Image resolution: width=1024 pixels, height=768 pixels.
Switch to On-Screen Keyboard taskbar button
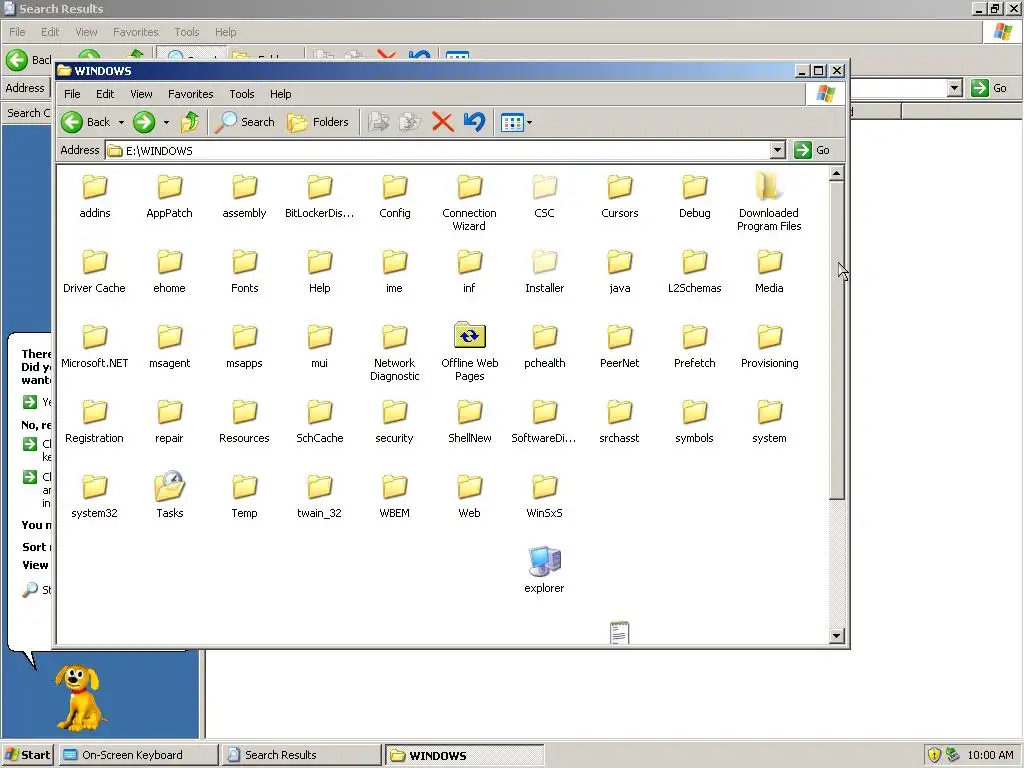[x=138, y=755]
